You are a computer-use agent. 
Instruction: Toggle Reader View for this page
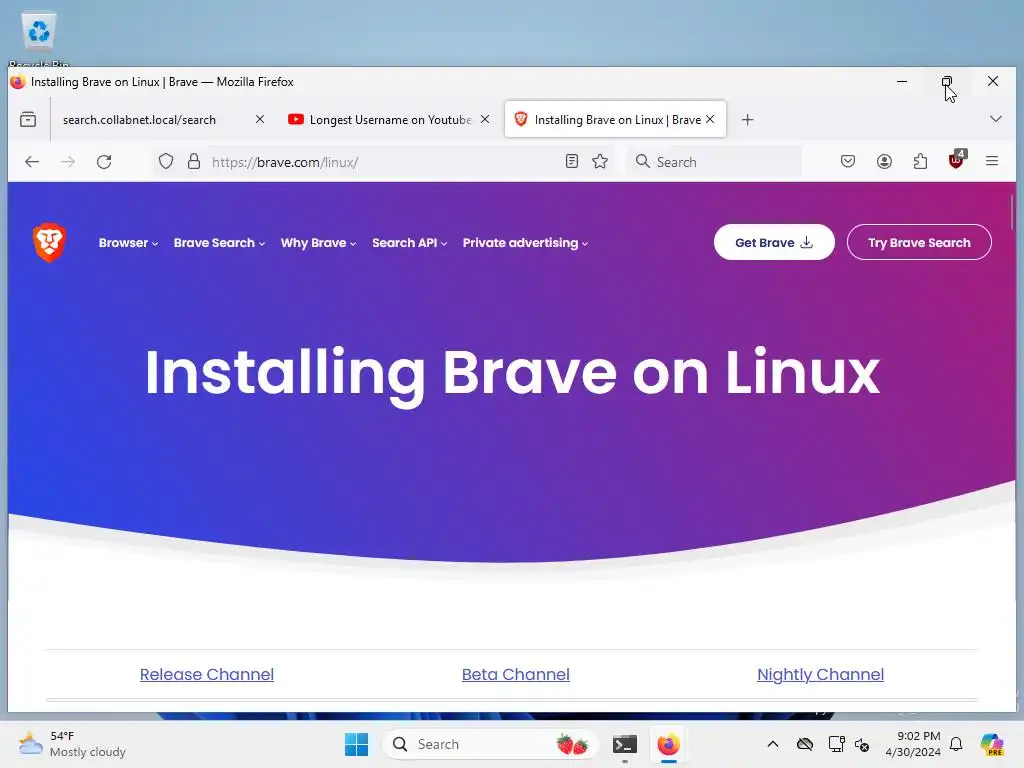[571, 161]
